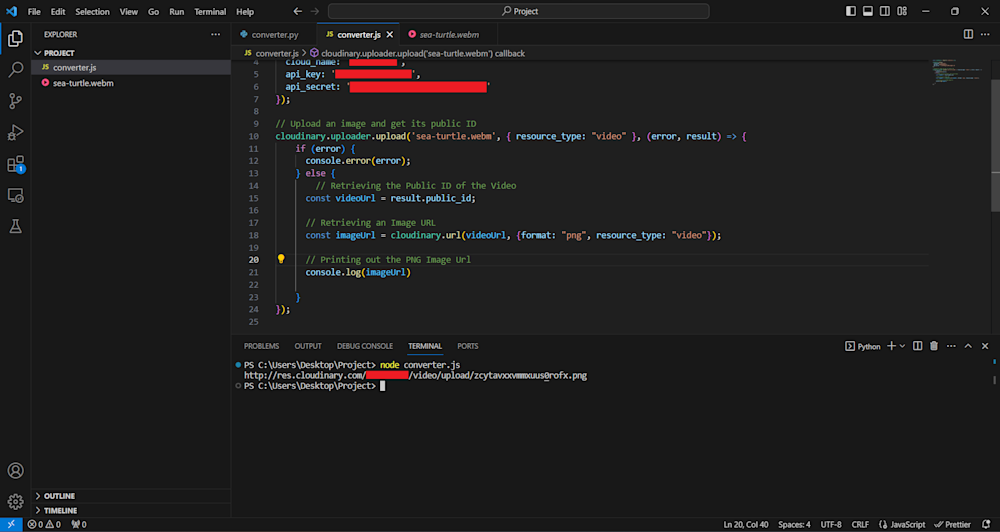Open notifications bell in status bar
The height and width of the screenshot is (532, 1000).
tap(986, 524)
